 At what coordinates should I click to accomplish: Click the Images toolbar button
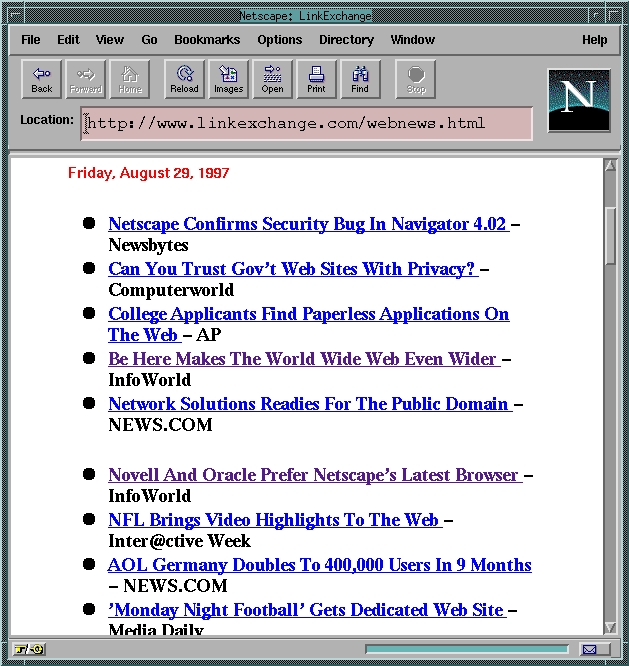click(x=228, y=79)
